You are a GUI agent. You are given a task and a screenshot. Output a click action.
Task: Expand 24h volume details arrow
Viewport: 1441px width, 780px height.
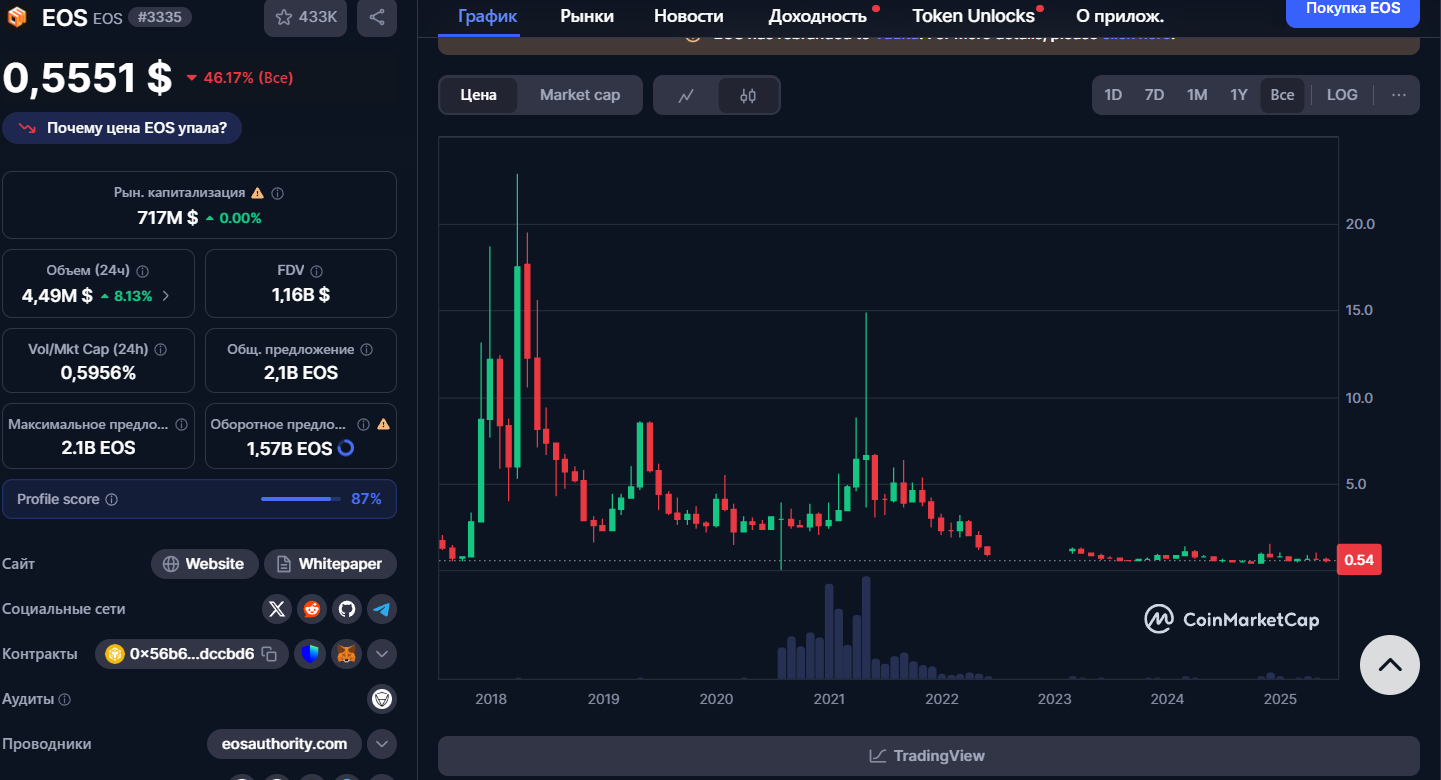tap(166, 296)
